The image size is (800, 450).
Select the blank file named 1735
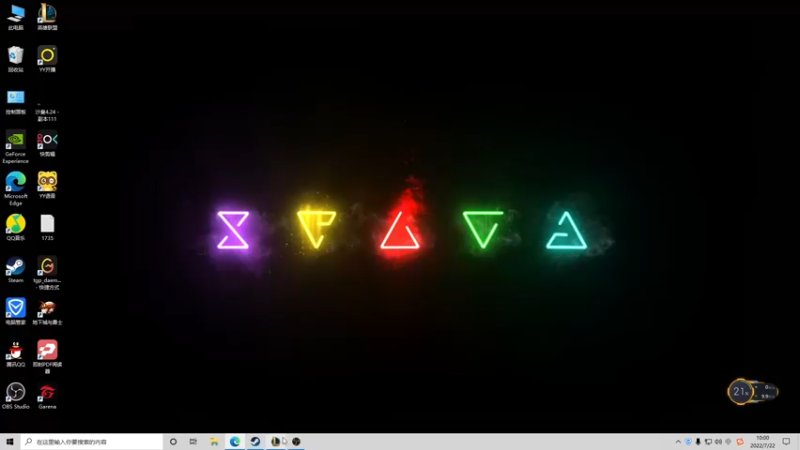coord(47,228)
